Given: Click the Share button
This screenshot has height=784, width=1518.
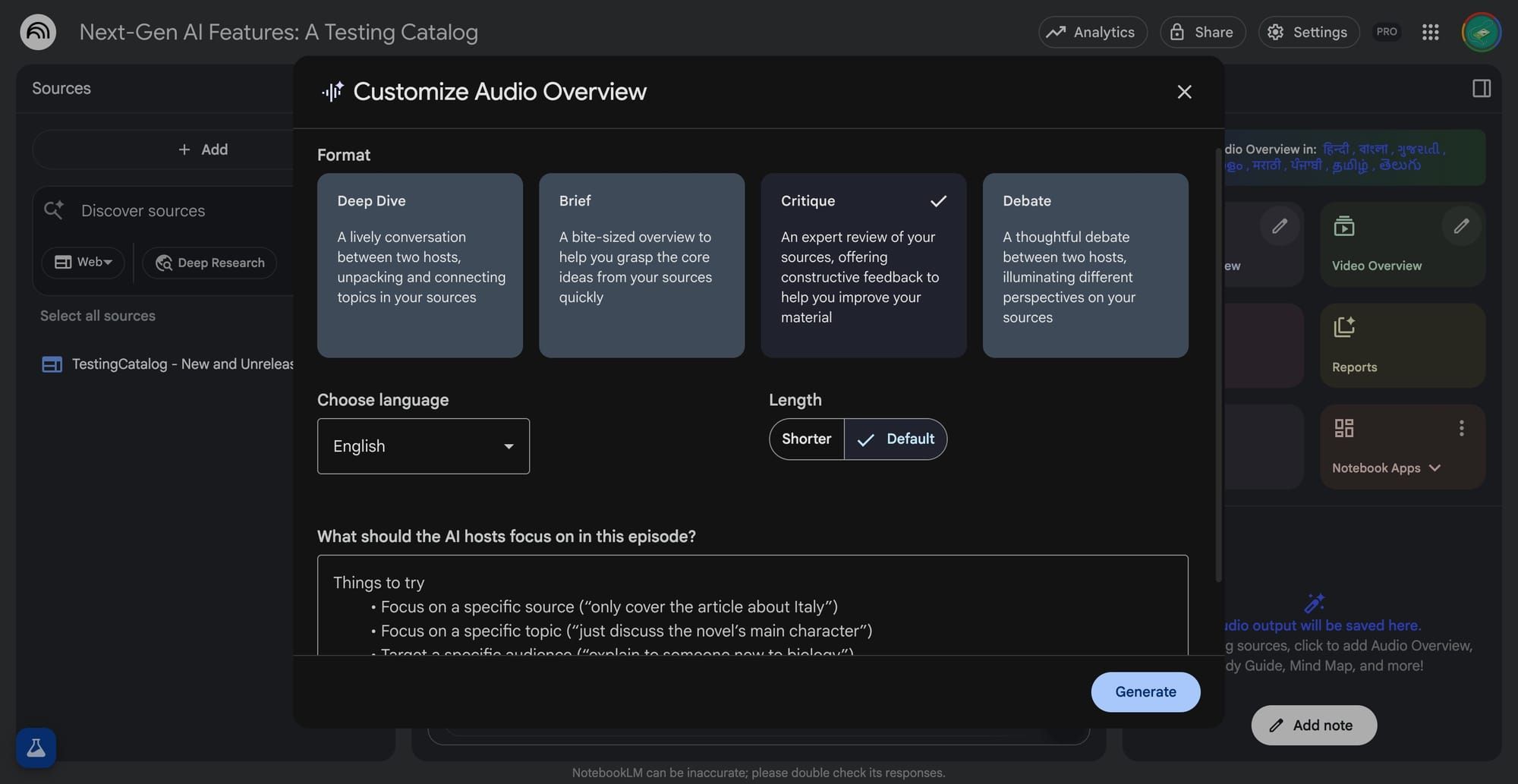Looking at the screenshot, I should [1202, 32].
